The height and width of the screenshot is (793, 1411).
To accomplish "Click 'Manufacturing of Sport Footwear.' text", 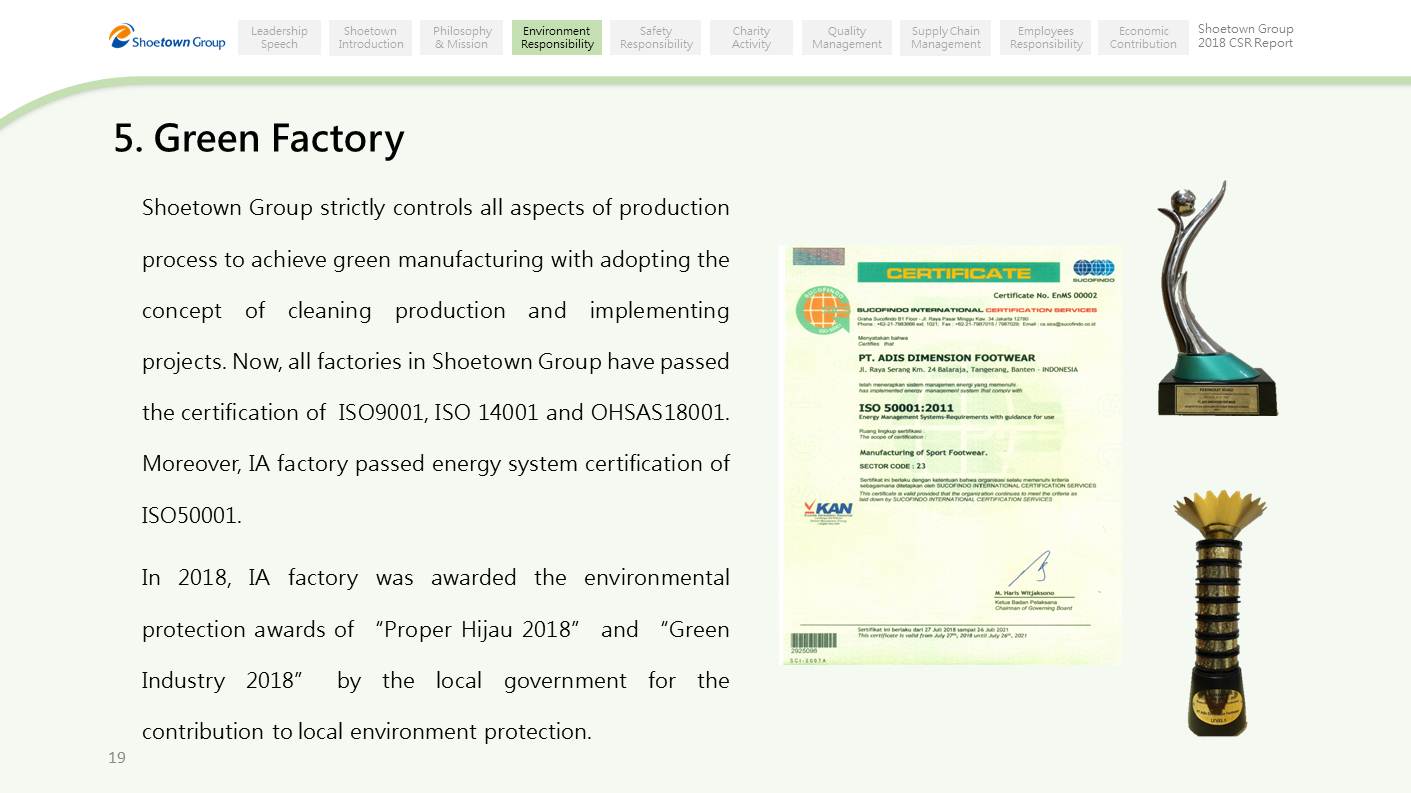I will pos(923,453).
